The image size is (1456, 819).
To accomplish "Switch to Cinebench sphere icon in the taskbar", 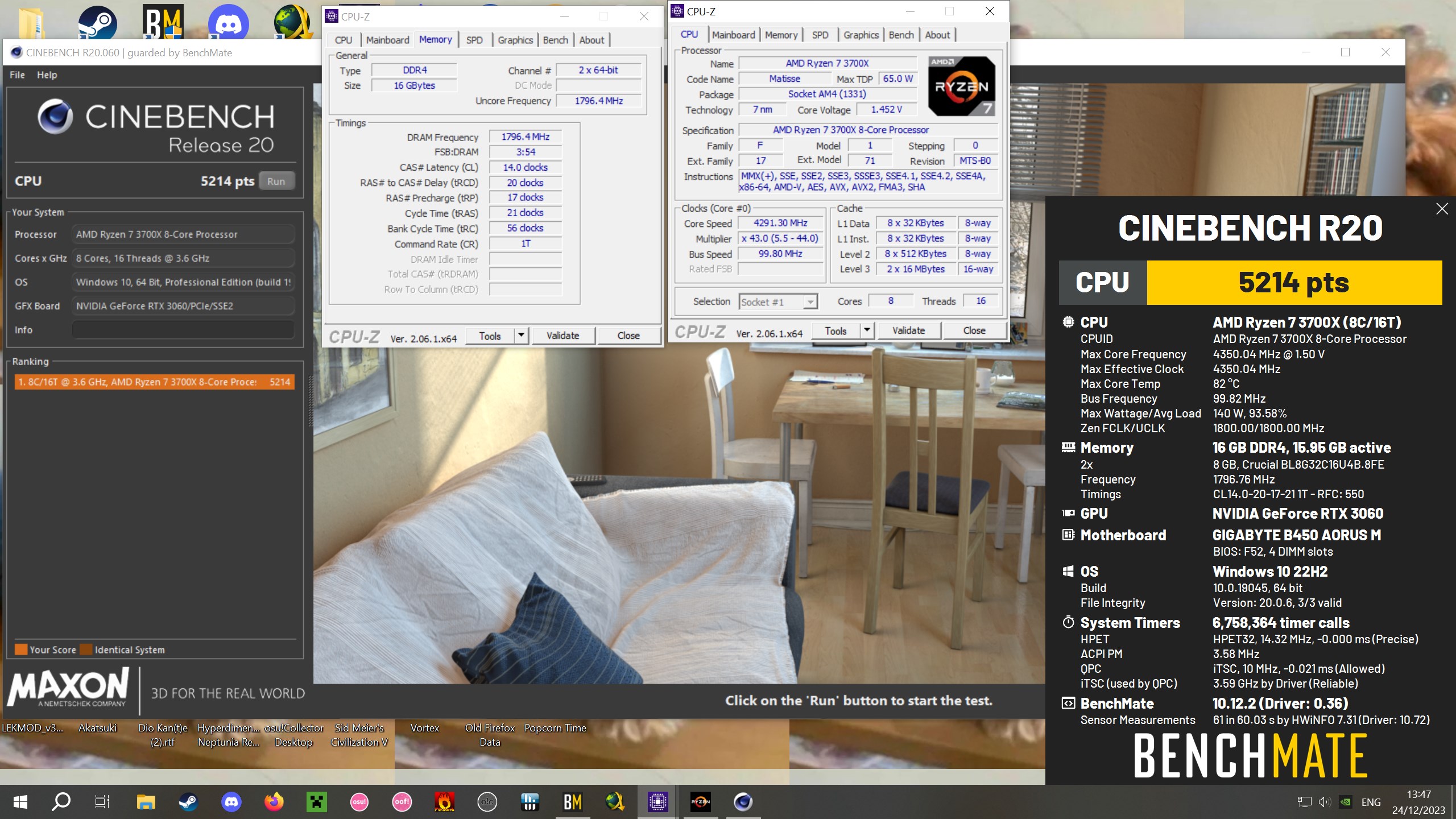I will coord(743,802).
